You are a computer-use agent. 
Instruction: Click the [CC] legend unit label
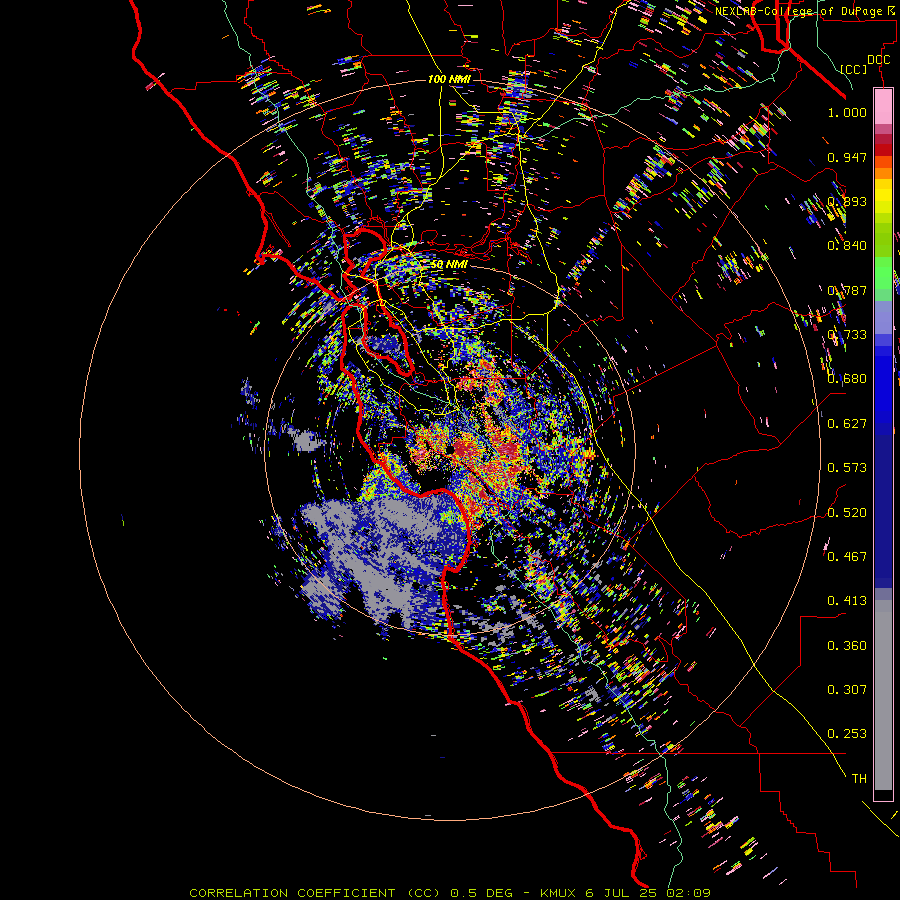pos(854,69)
